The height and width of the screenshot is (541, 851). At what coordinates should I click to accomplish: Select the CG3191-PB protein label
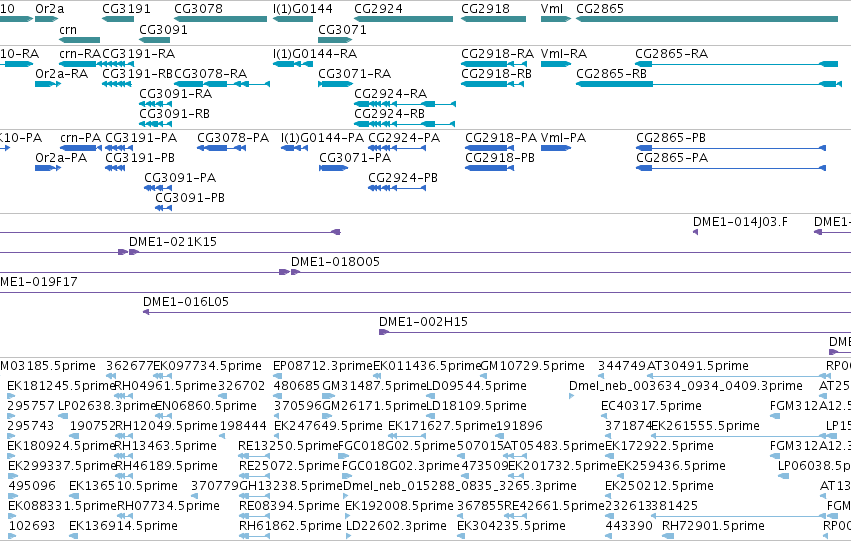[x=140, y=157]
